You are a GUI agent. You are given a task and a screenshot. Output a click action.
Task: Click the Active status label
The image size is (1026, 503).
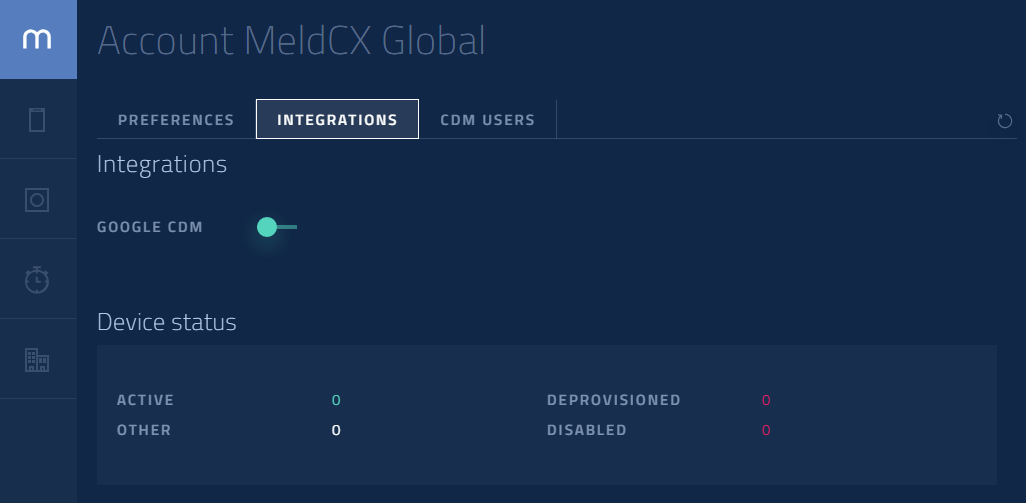pos(145,400)
